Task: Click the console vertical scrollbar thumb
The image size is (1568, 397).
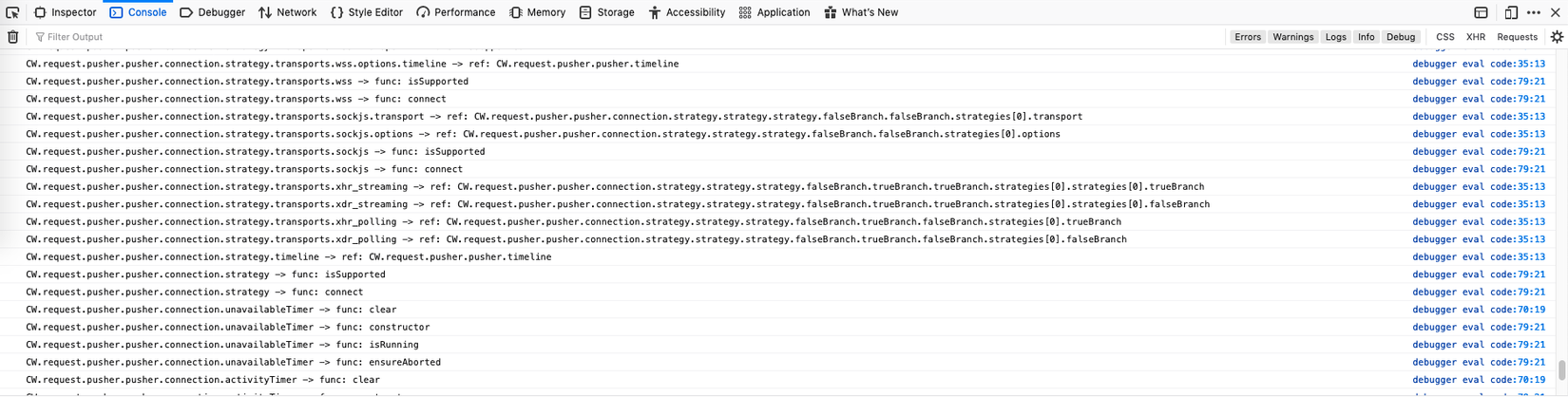Action: [1561, 369]
